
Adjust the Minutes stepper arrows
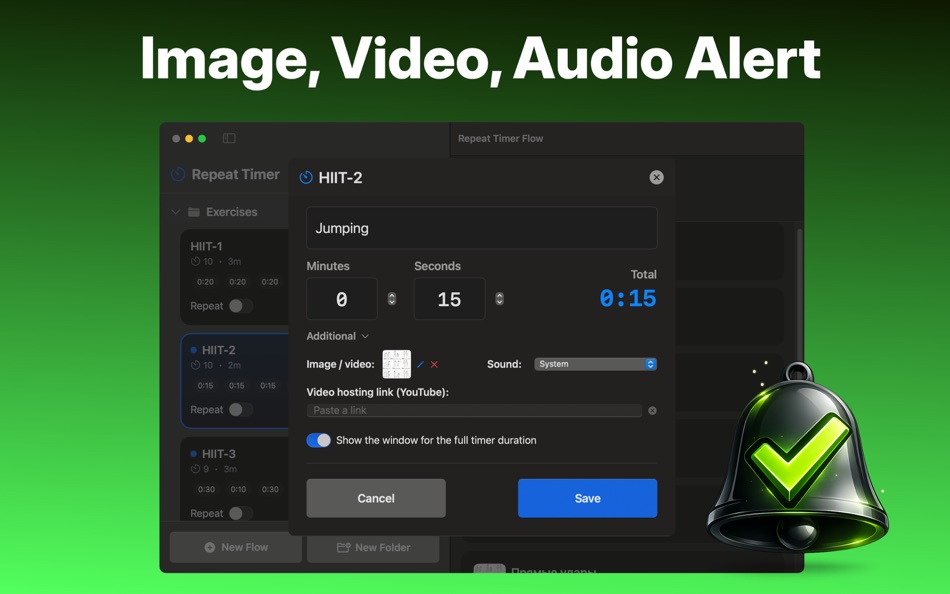392,299
